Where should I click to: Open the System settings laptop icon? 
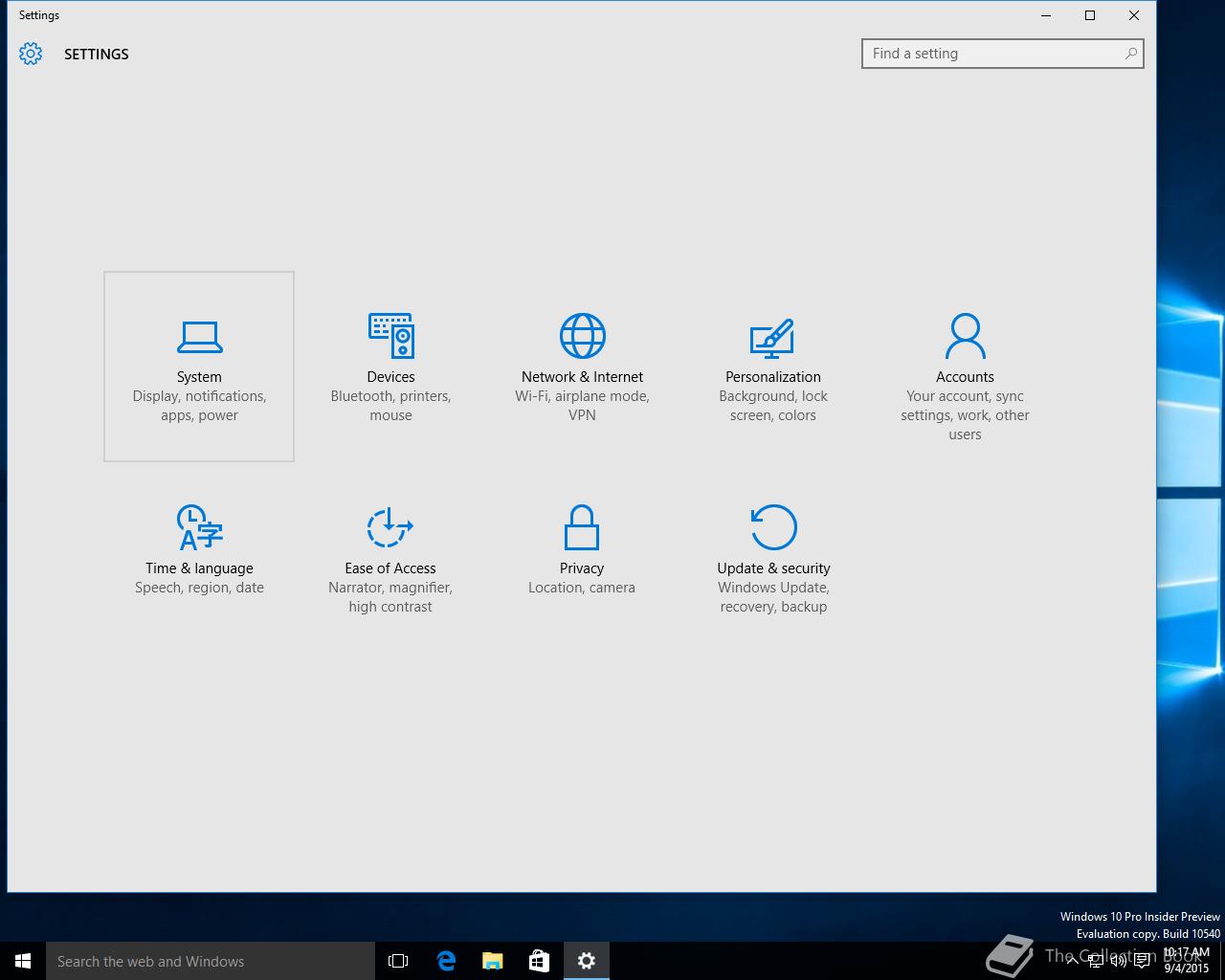click(199, 336)
